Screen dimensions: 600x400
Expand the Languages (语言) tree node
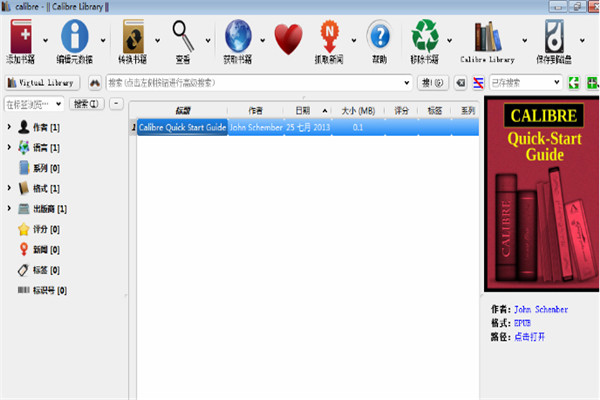tap(9, 147)
